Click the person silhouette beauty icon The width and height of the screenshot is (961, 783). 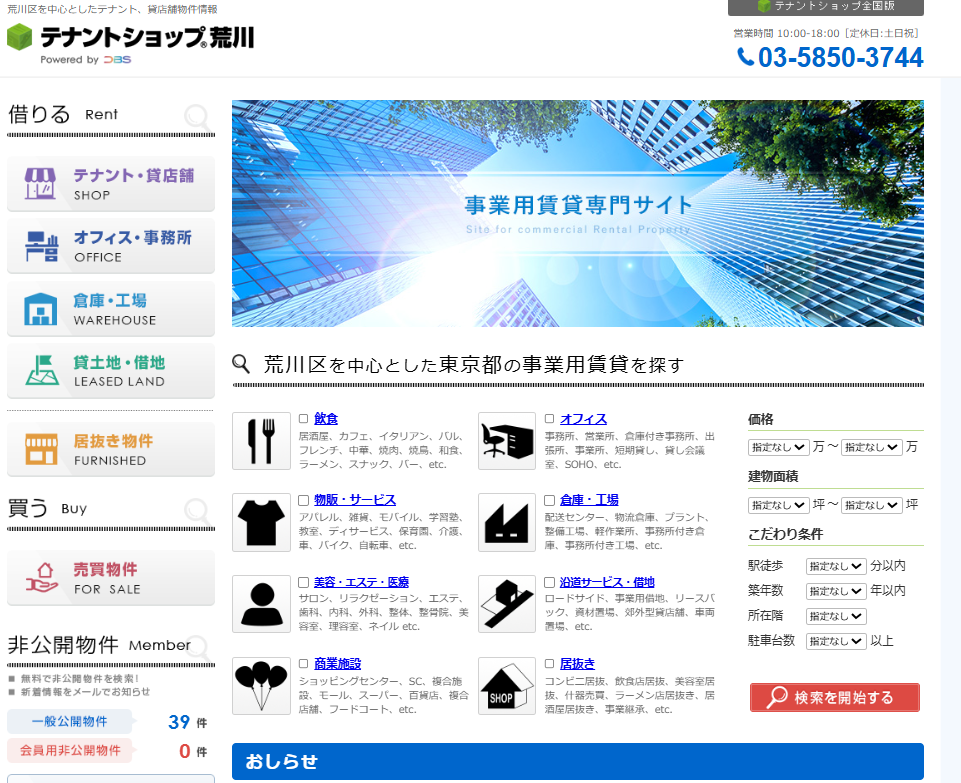pos(261,604)
